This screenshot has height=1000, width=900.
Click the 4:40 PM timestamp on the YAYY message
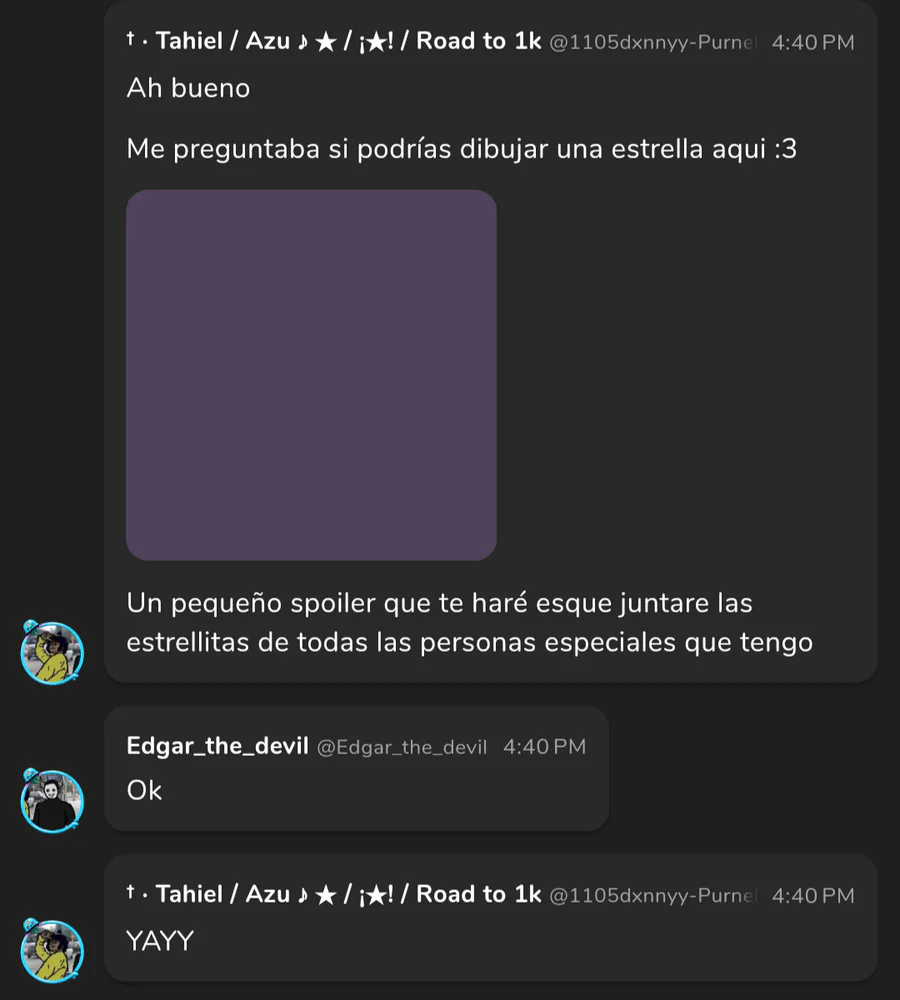tap(813, 895)
